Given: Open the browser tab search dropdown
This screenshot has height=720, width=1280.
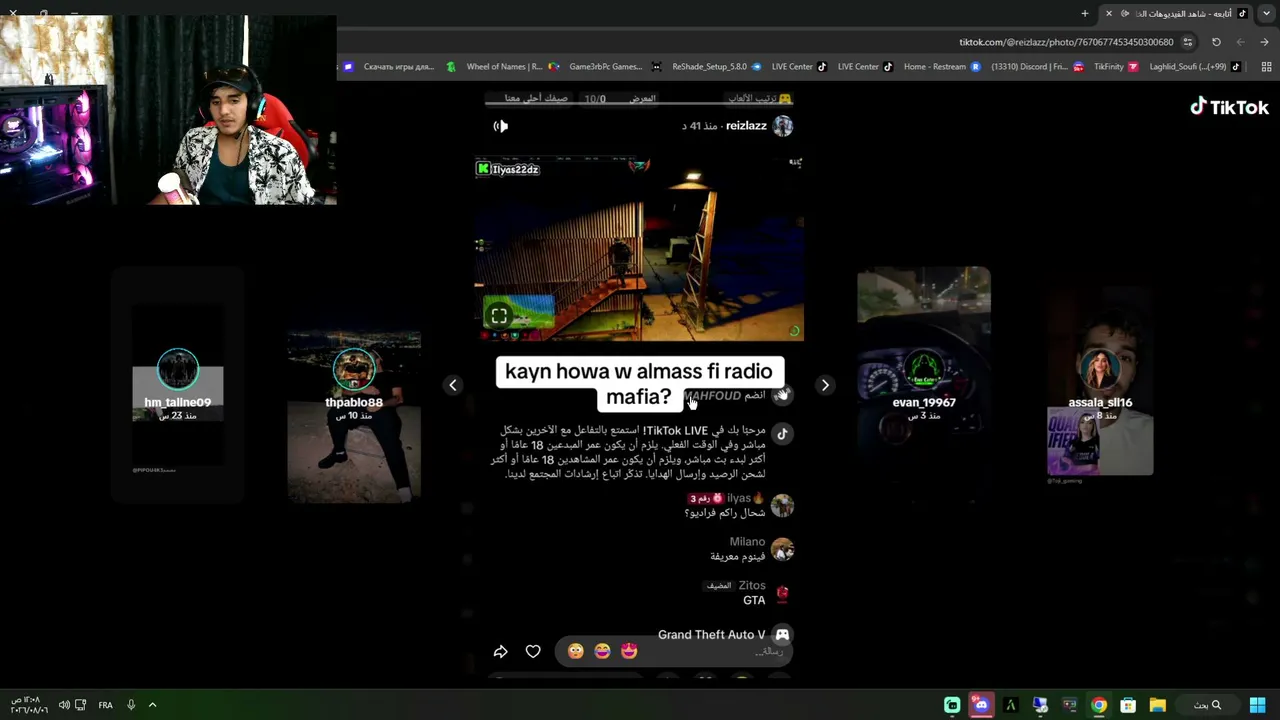Looking at the screenshot, I should 1266,13.
